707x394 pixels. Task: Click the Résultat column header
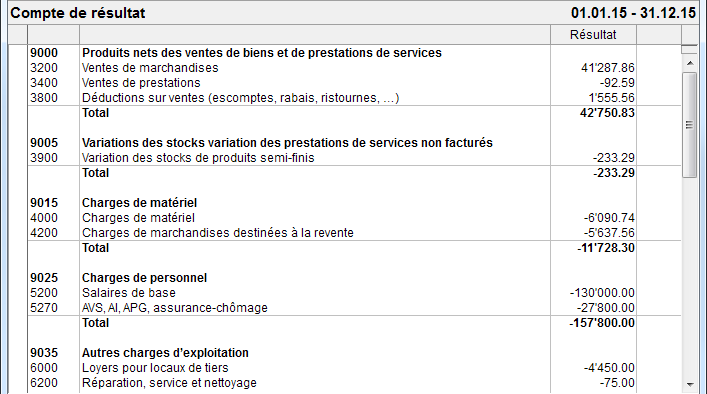(593, 35)
